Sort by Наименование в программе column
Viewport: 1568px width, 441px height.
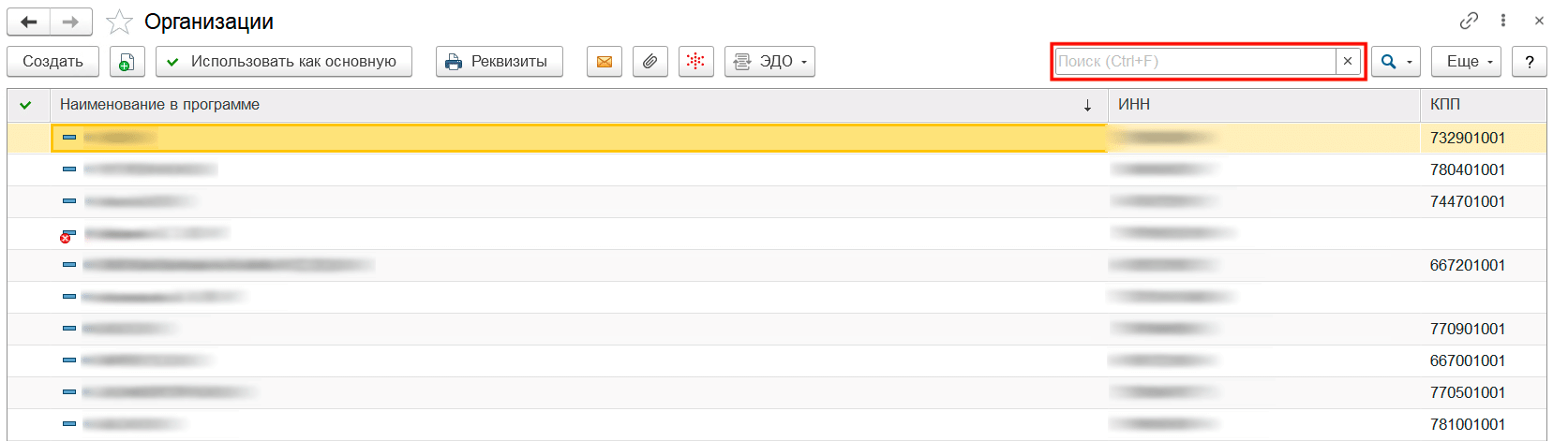[562, 105]
